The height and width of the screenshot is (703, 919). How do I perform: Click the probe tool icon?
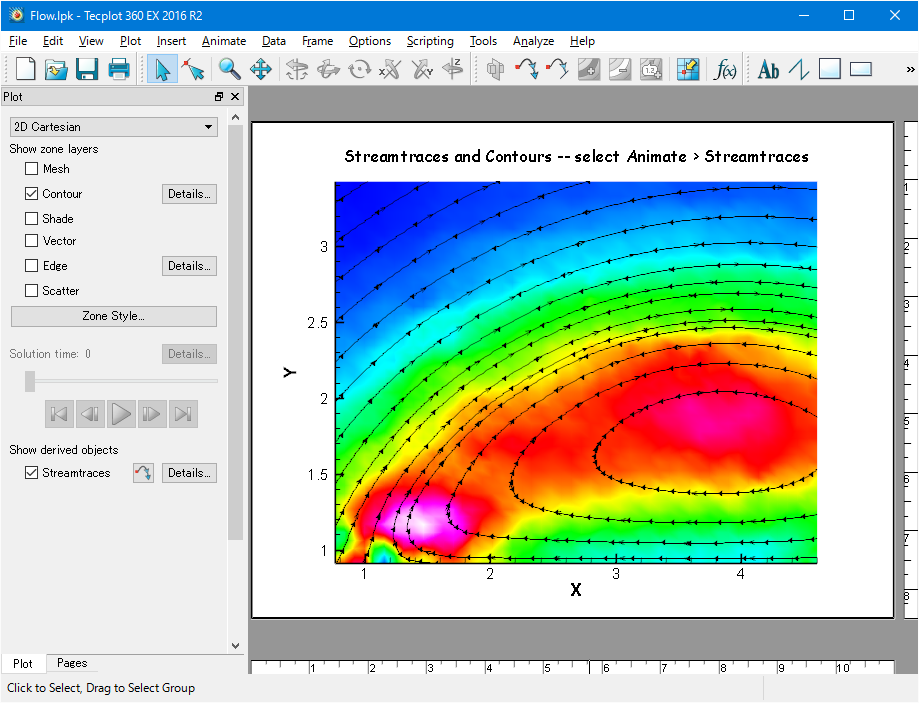tap(687, 69)
